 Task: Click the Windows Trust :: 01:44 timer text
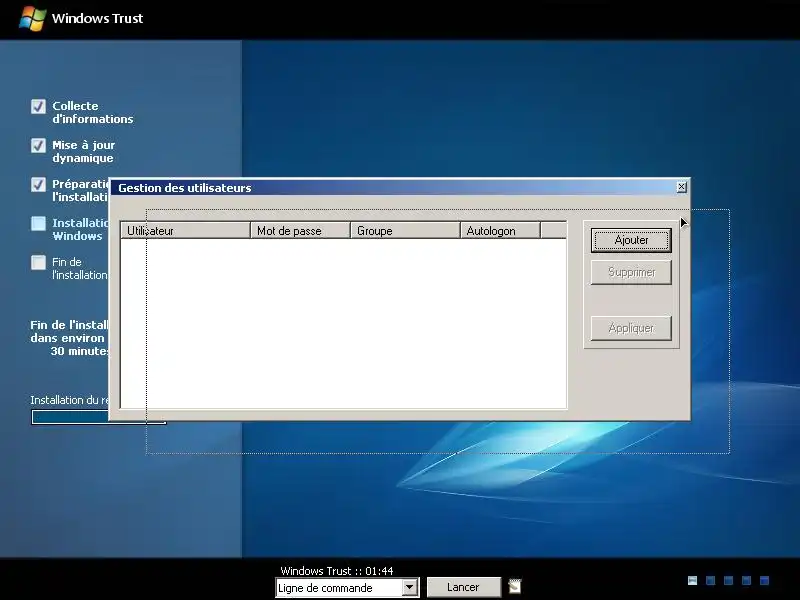point(337,571)
